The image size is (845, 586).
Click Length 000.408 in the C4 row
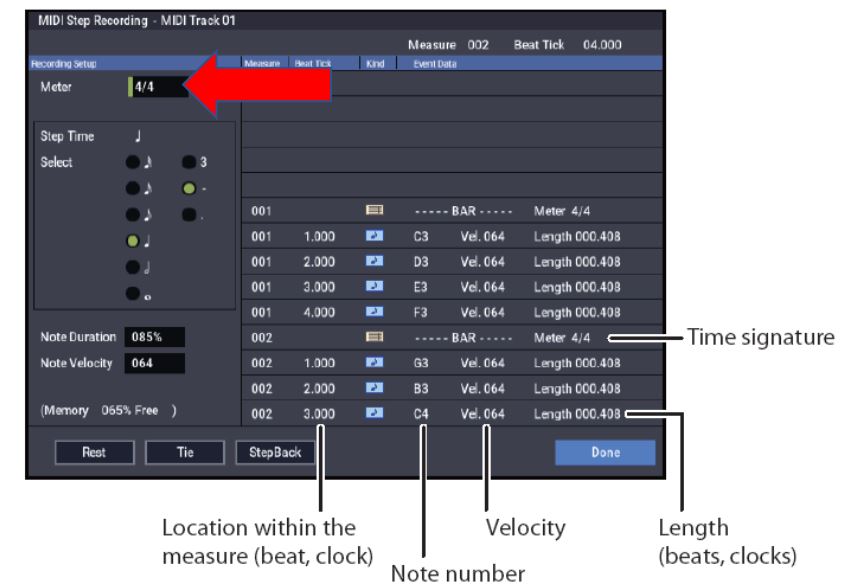pyautogui.click(x=577, y=413)
